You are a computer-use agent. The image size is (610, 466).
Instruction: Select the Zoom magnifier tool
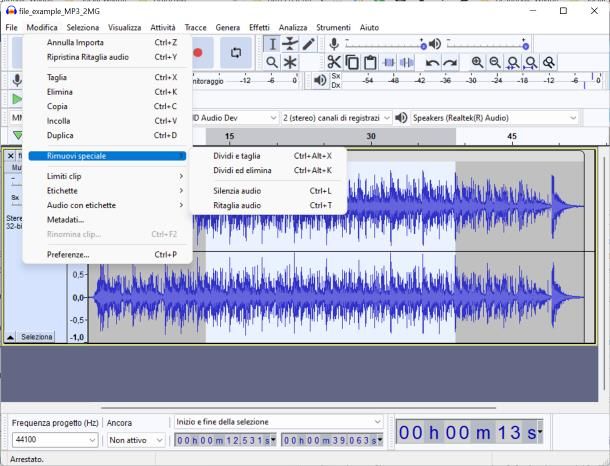click(272, 62)
